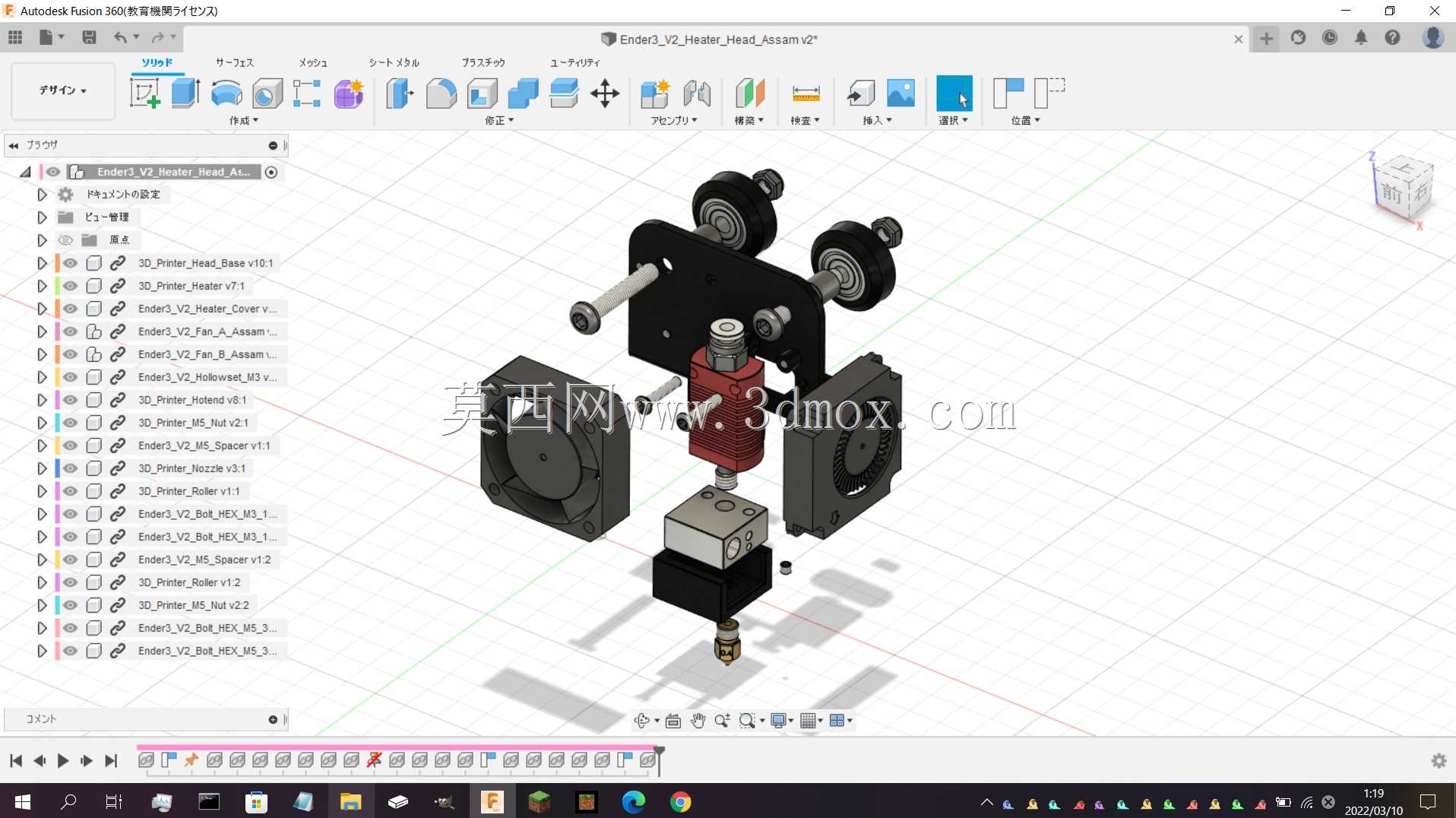Switch to サーフェス tab
This screenshot has width=1456, height=818.
235,62
